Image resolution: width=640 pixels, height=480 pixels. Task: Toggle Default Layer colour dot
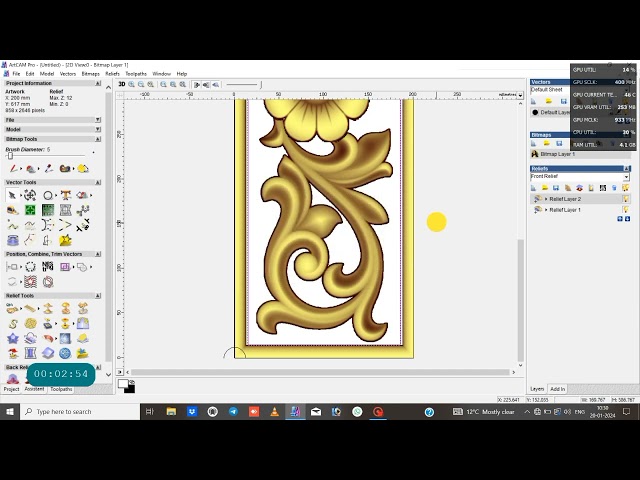click(x=535, y=112)
